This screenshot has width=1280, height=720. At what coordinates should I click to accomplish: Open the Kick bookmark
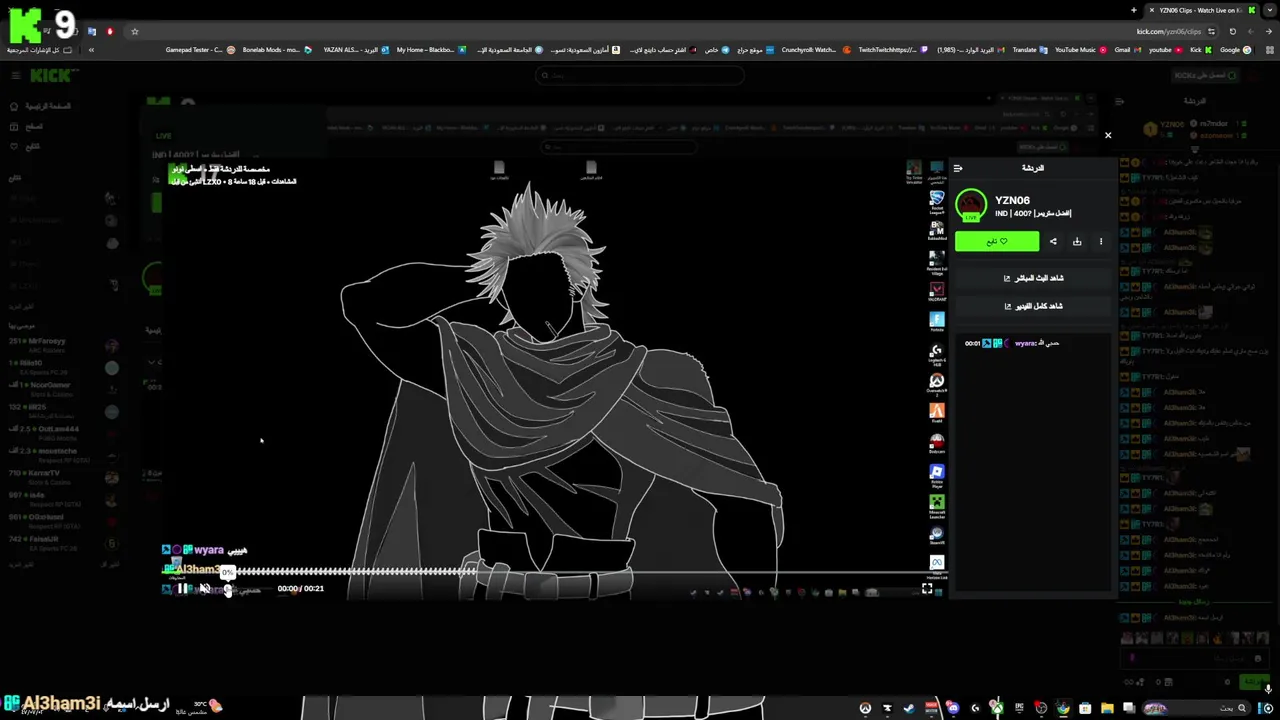tap(1201, 49)
